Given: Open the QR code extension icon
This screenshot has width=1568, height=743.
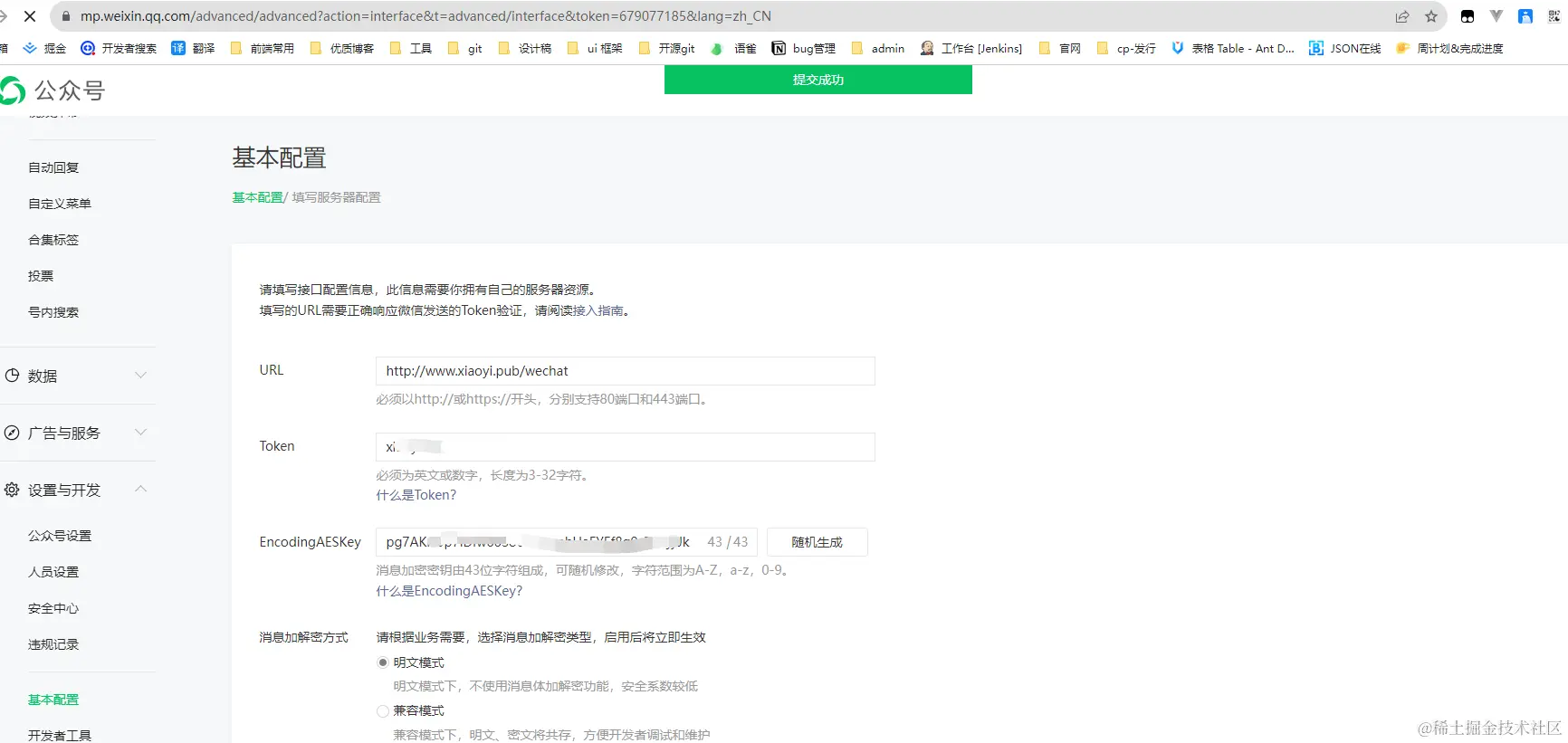Looking at the screenshot, I should tap(1554, 16).
